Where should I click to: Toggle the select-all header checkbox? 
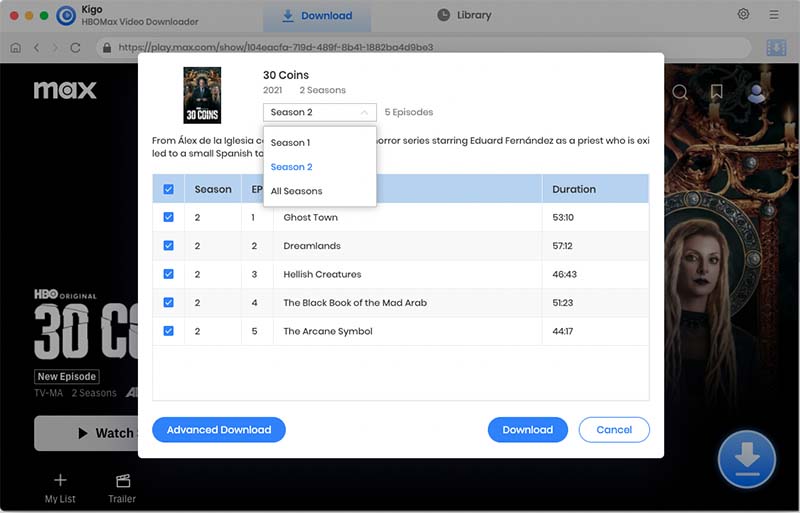[168, 189]
